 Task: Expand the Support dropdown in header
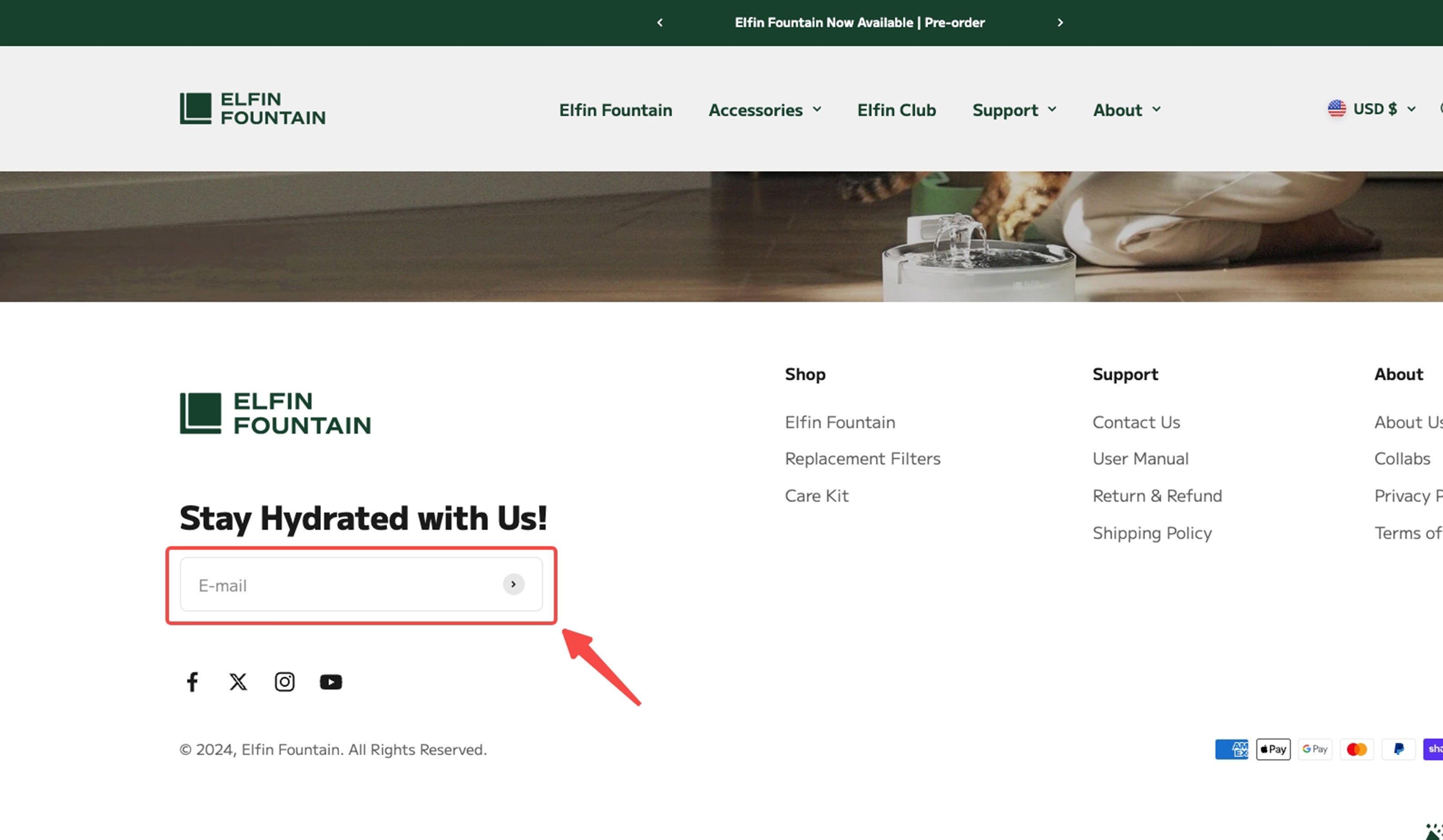coord(1014,110)
